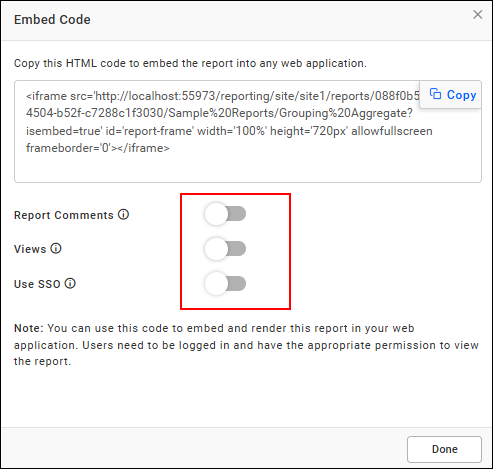This screenshot has width=493, height=469.
Task: Click the frameborder='0' line of code
Action: [98, 148]
